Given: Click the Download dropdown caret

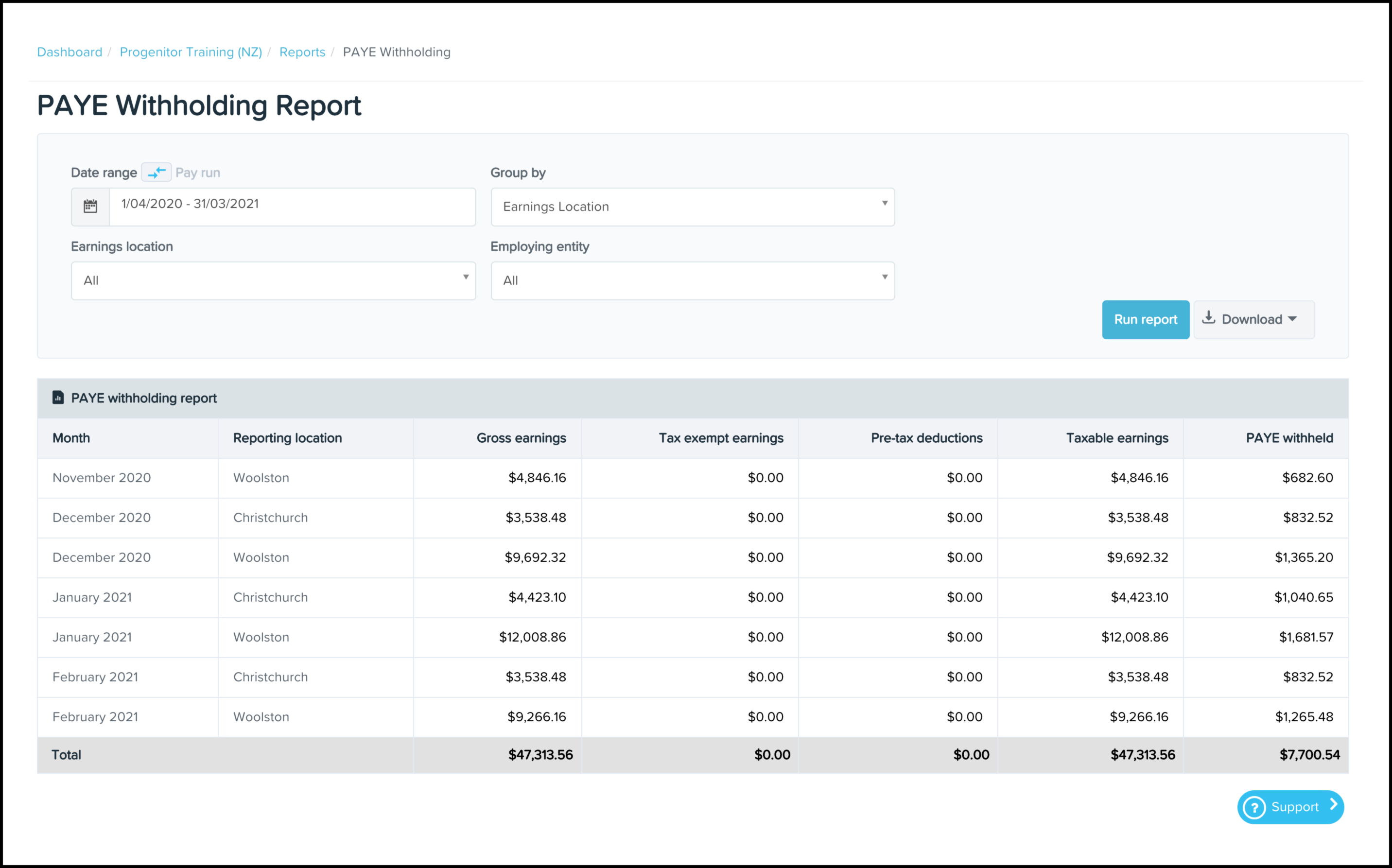Looking at the screenshot, I should pyautogui.click(x=1292, y=319).
